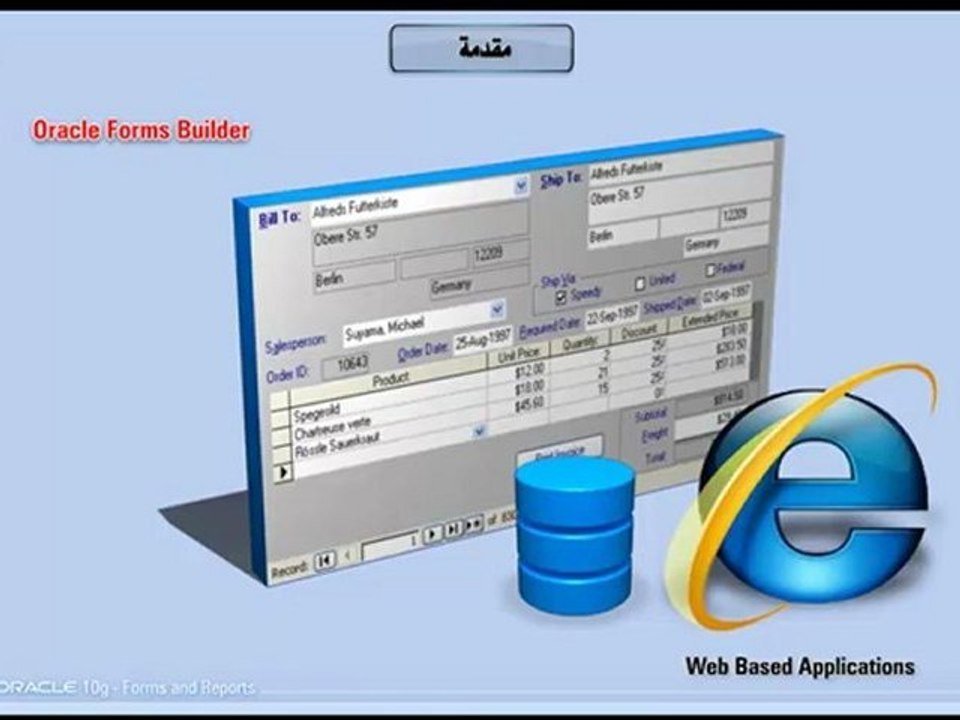Check the Federal shipping checkbox
This screenshot has width=960, height=720.
pyautogui.click(x=710, y=270)
